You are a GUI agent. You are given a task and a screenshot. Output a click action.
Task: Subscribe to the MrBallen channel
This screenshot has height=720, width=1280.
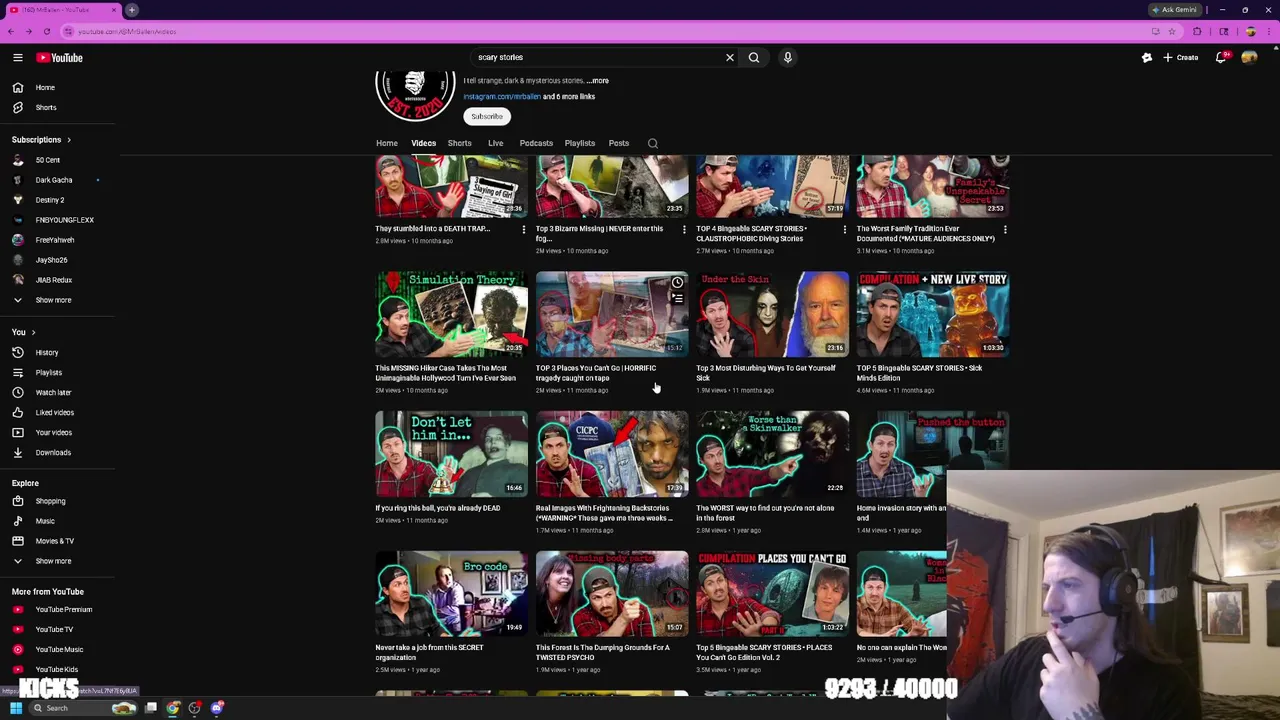coord(487,117)
